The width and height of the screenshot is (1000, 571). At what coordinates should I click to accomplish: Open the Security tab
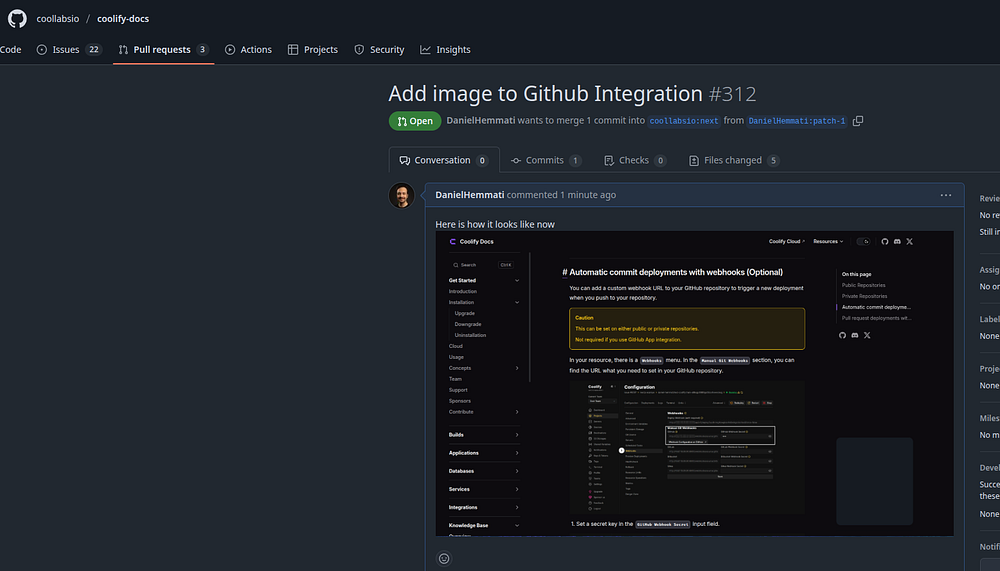pos(379,49)
